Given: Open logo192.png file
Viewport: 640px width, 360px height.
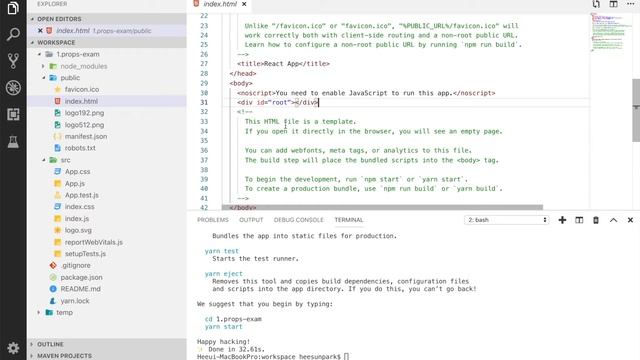Looking at the screenshot, I should coord(84,113).
